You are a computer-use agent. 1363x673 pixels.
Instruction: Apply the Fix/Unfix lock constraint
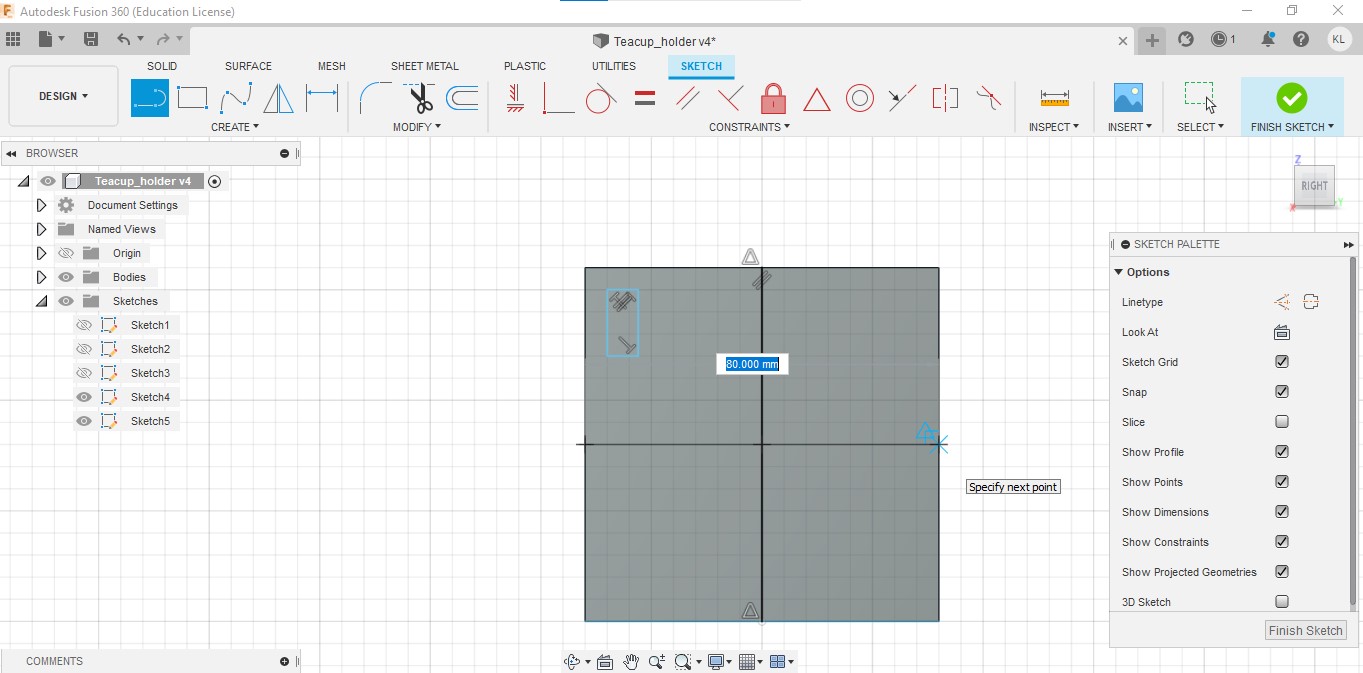tap(773, 98)
